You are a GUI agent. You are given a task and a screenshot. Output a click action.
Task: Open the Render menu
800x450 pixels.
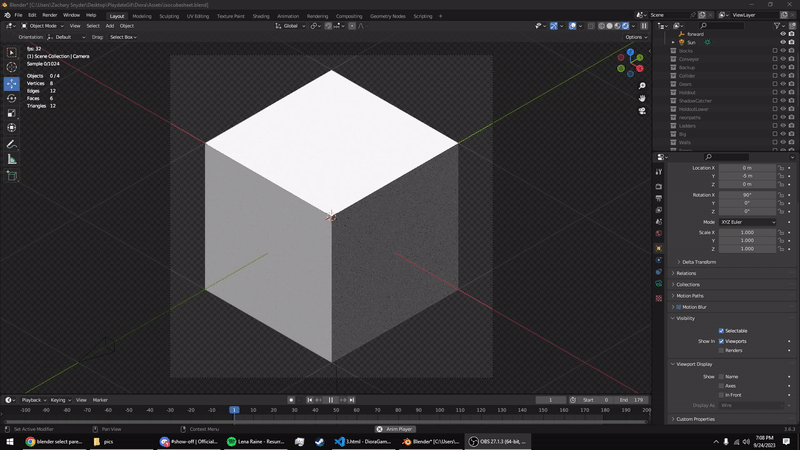coord(49,16)
